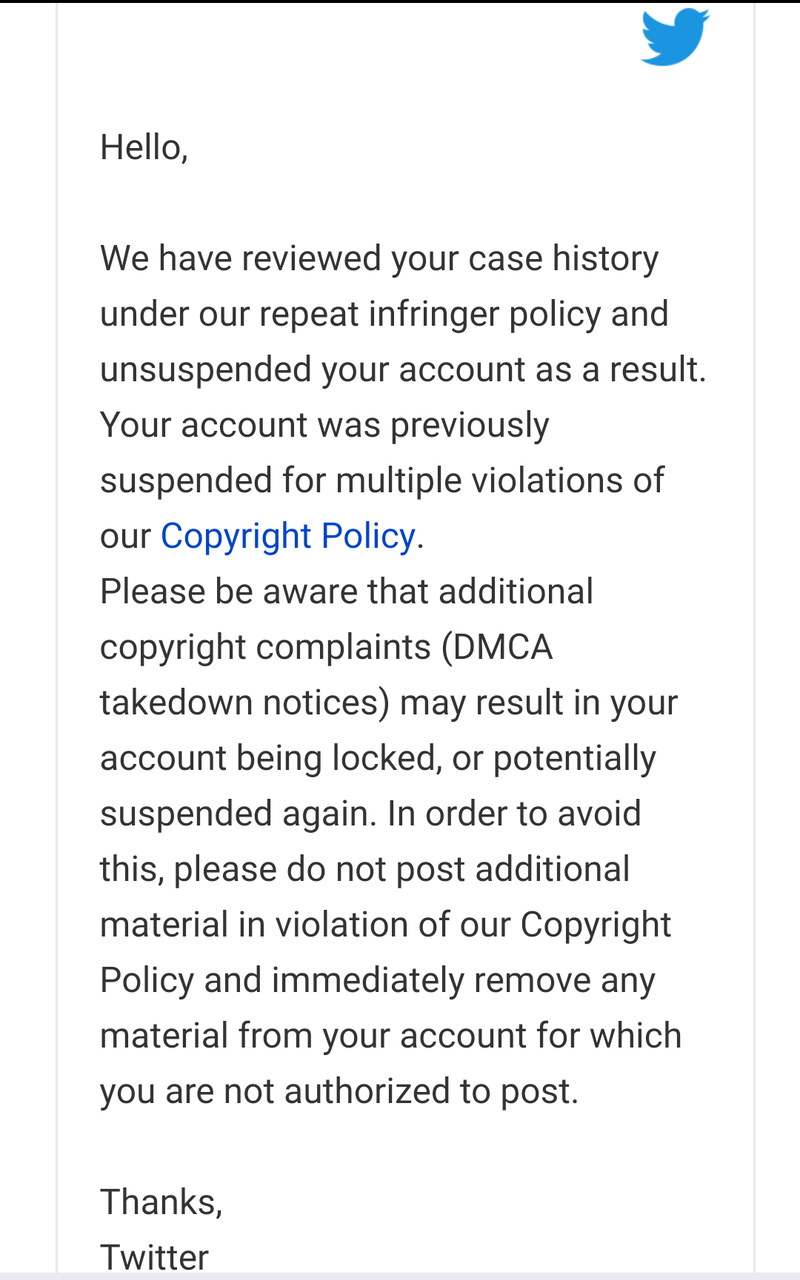Click the line "We have reviewed your case history"
The width and height of the screenshot is (800, 1280).
[x=379, y=259]
